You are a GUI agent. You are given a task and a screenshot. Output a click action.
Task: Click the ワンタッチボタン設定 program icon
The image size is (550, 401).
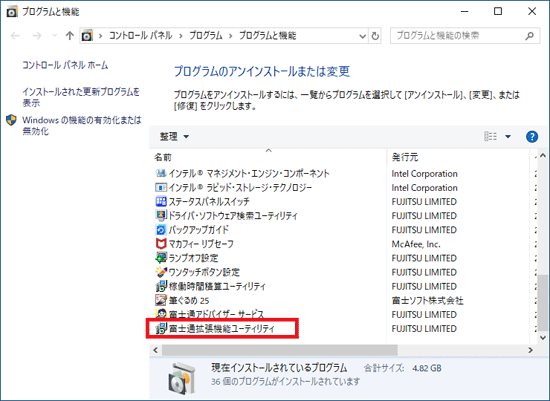161,272
